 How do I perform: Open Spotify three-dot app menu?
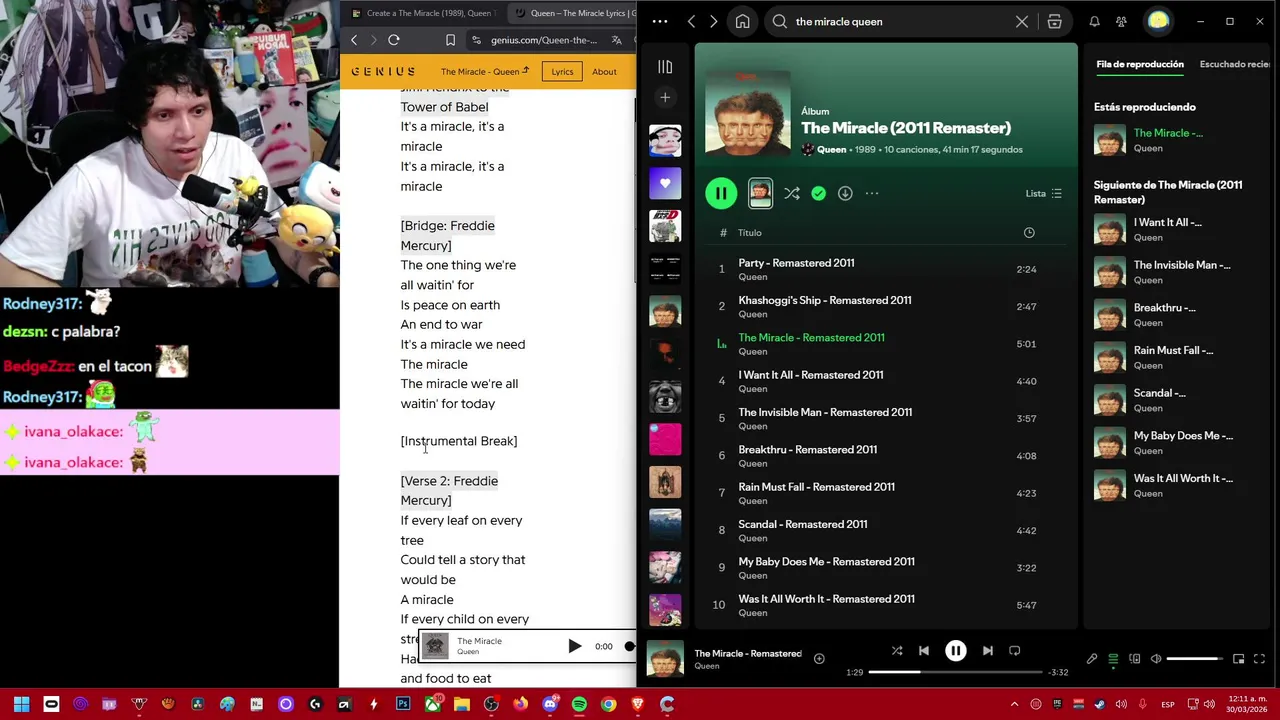click(660, 21)
